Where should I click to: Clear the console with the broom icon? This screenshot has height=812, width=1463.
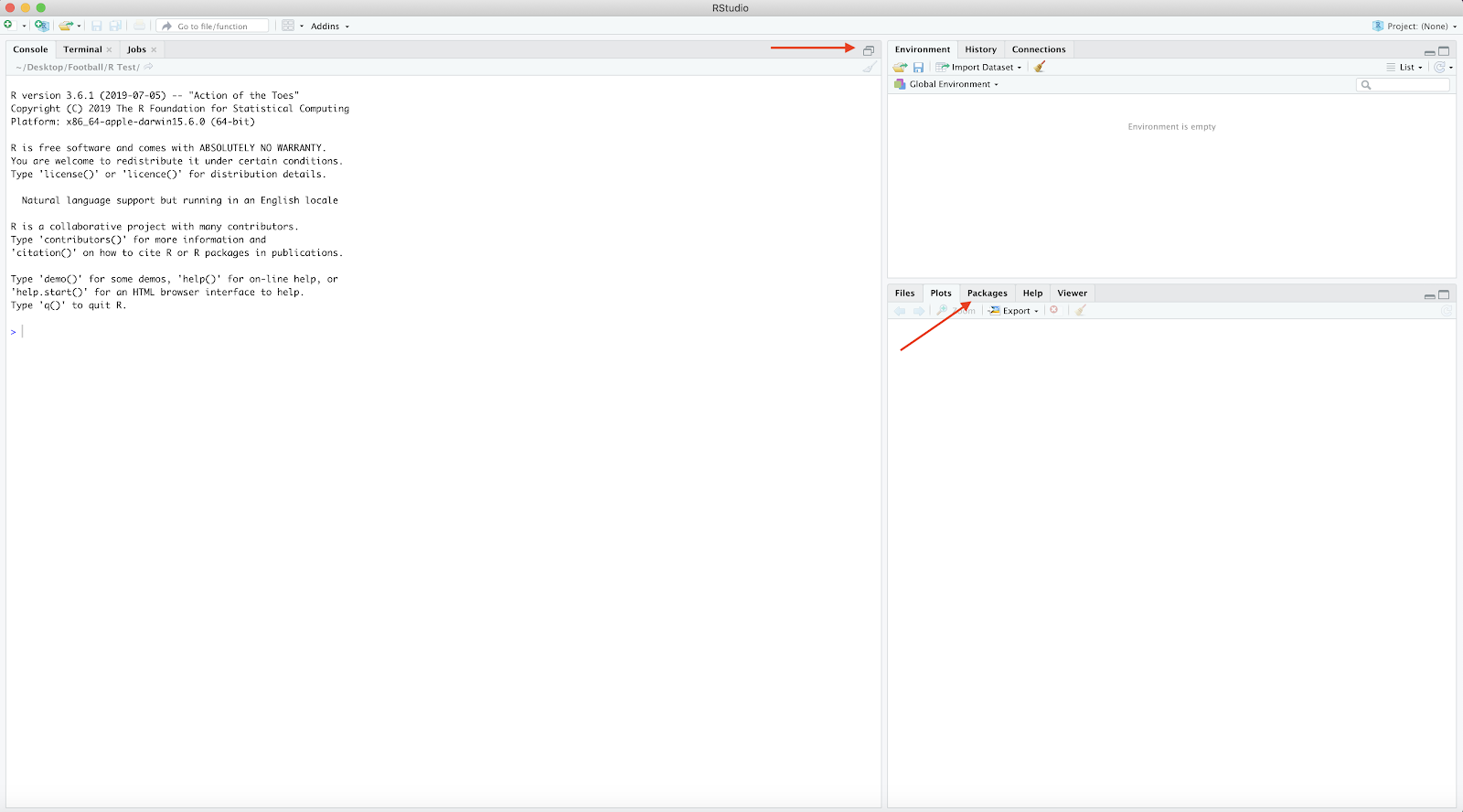870,67
